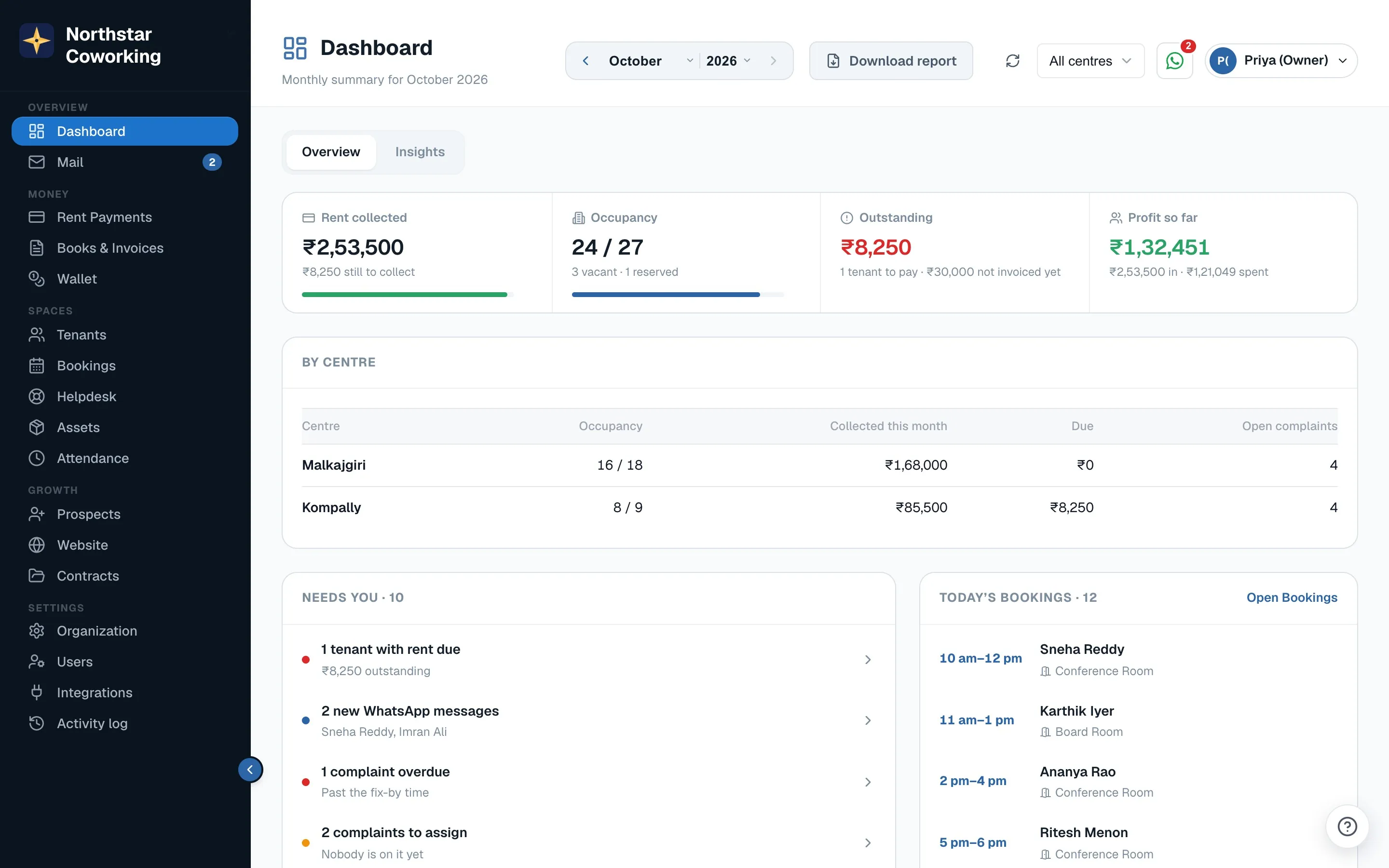Open Attendance in sidebar
Viewport: 1389px width, 868px height.
(124, 458)
